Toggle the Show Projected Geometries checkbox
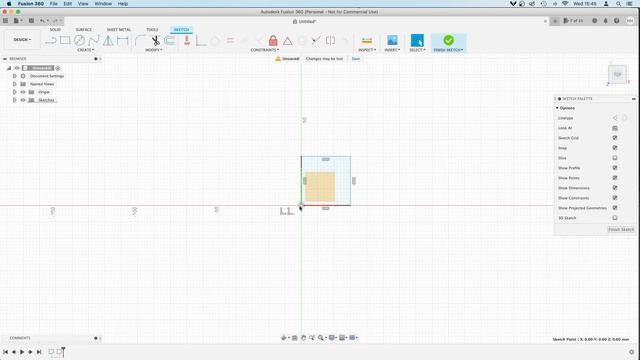The image size is (640, 360). [615, 208]
